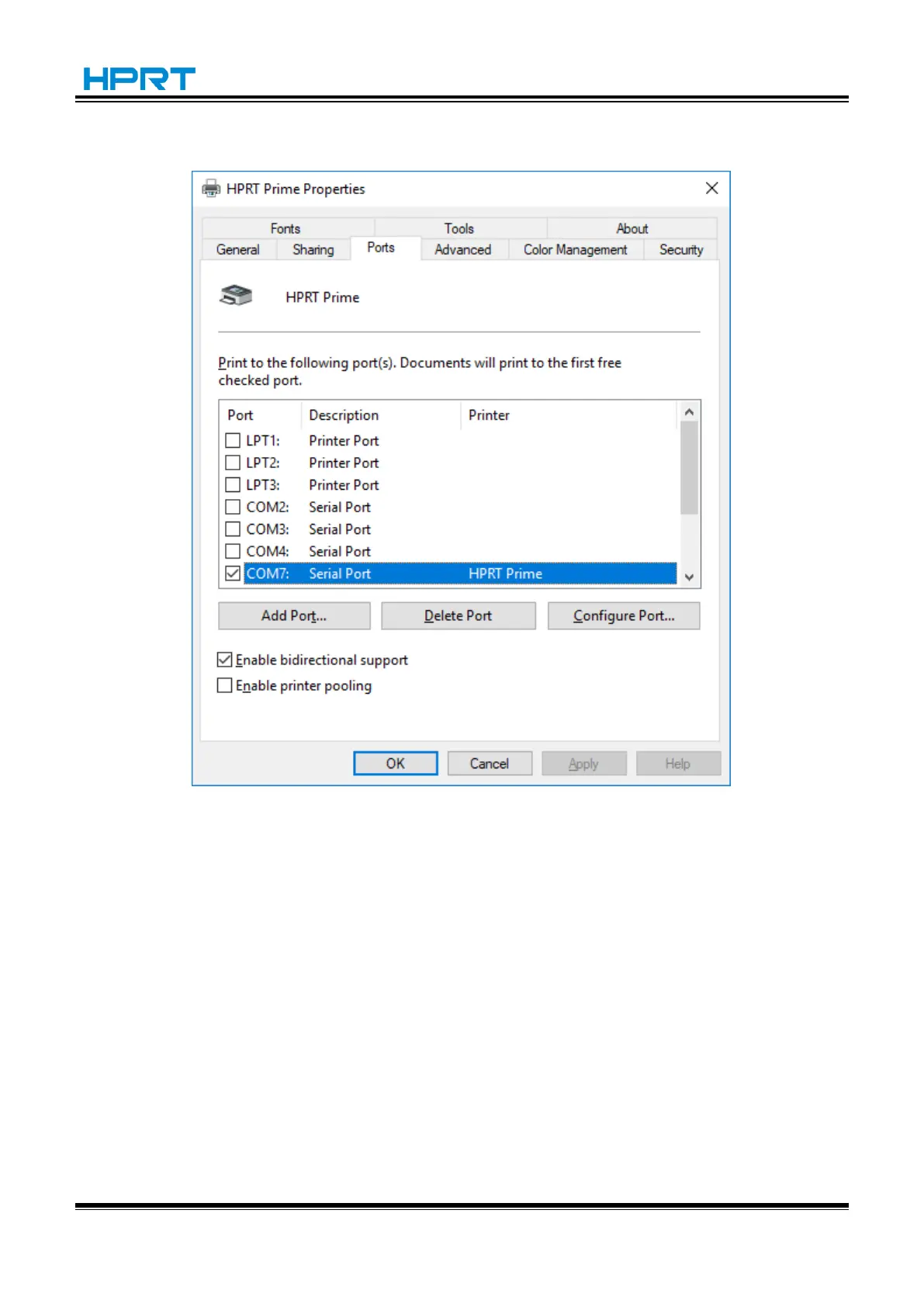Click the Help button
Viewport: 924px width, 1307px height.
pos(678,763)
